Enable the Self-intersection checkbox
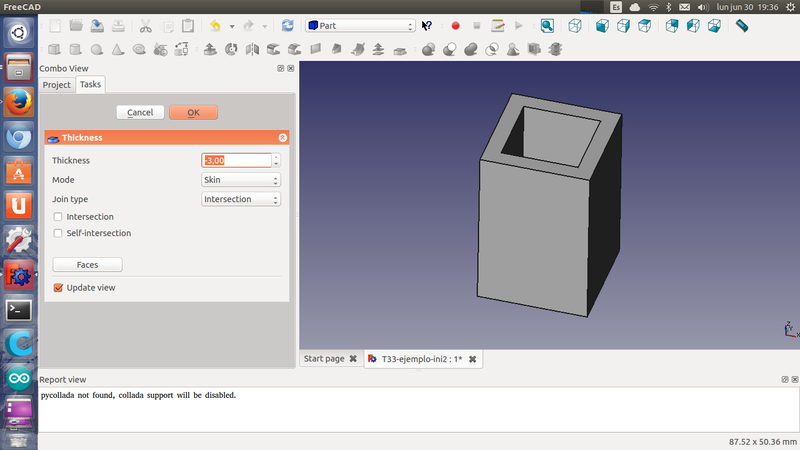The width and height of the screenshot is (800, 450). [x=58, y=233]
